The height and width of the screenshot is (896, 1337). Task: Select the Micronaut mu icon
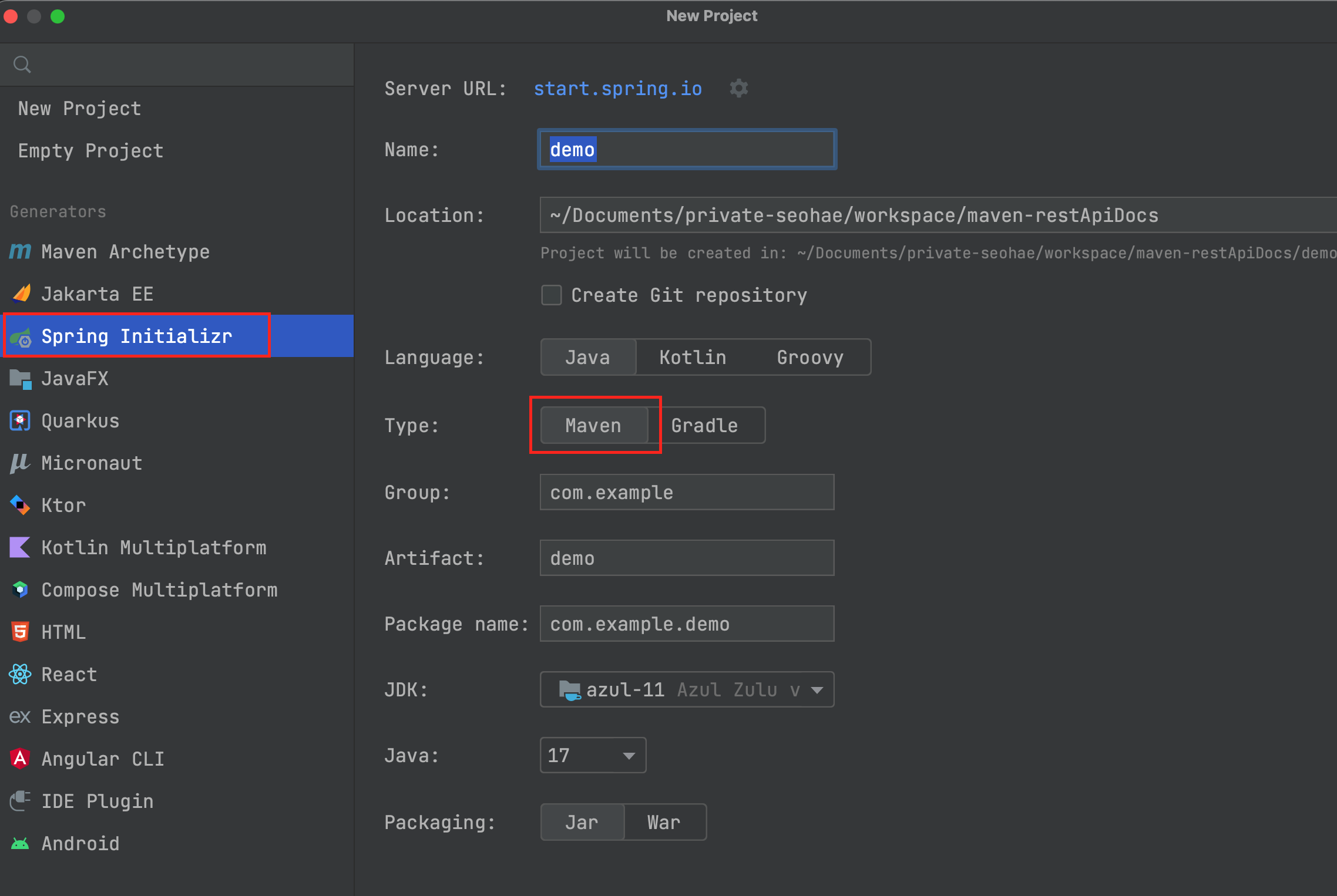click(20, 463)
